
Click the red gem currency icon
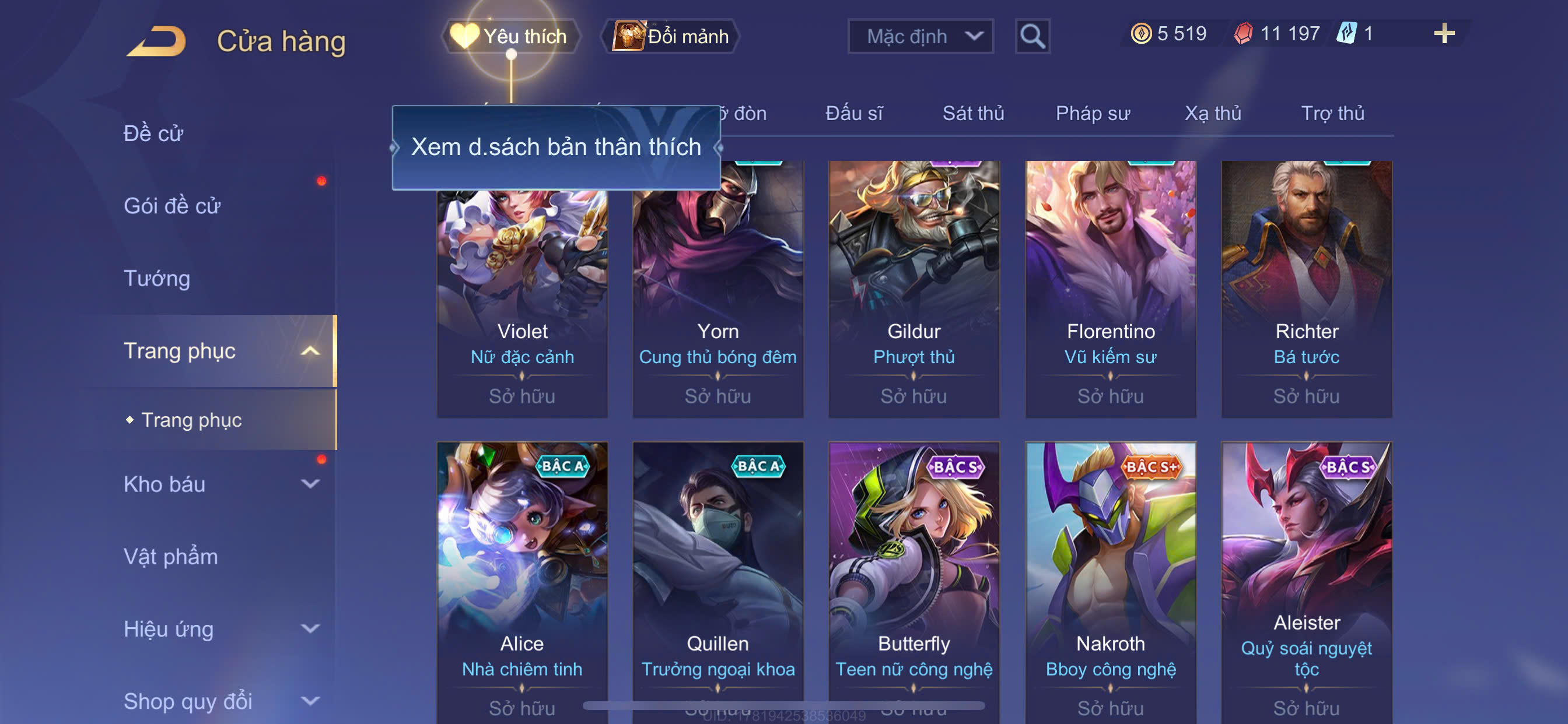(x=1244, y=33)
